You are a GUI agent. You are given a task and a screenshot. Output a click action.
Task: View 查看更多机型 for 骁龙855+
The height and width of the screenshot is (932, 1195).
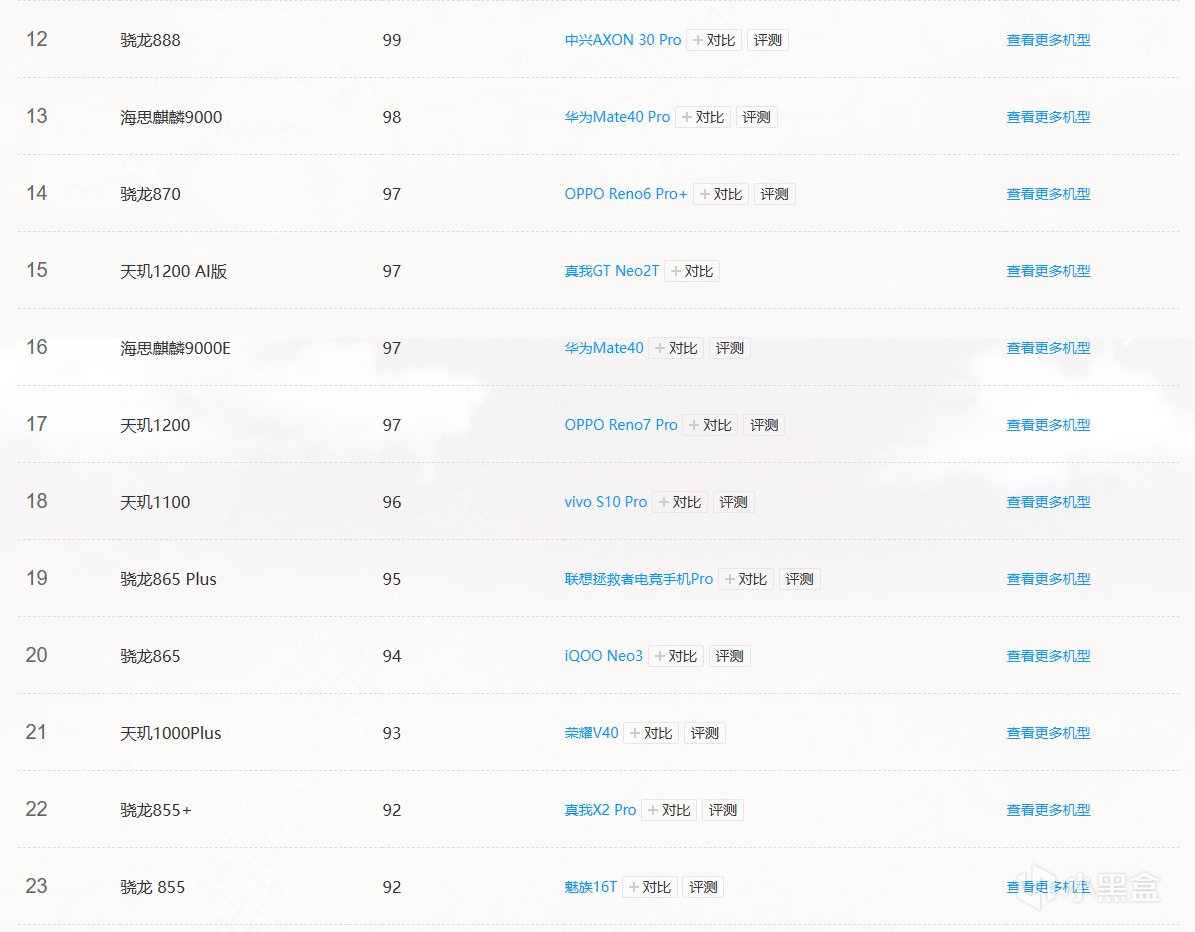tap(1048, 810)
